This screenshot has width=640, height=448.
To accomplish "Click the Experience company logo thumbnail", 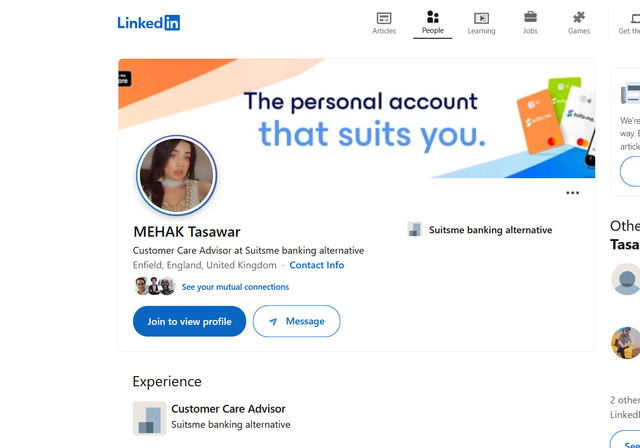I will 149,418.
